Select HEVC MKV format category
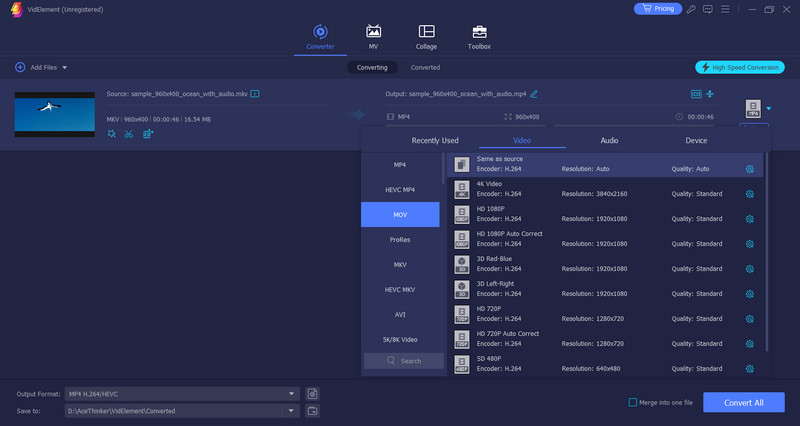Viewport: 800px width, 426px height. pos(400,290)
